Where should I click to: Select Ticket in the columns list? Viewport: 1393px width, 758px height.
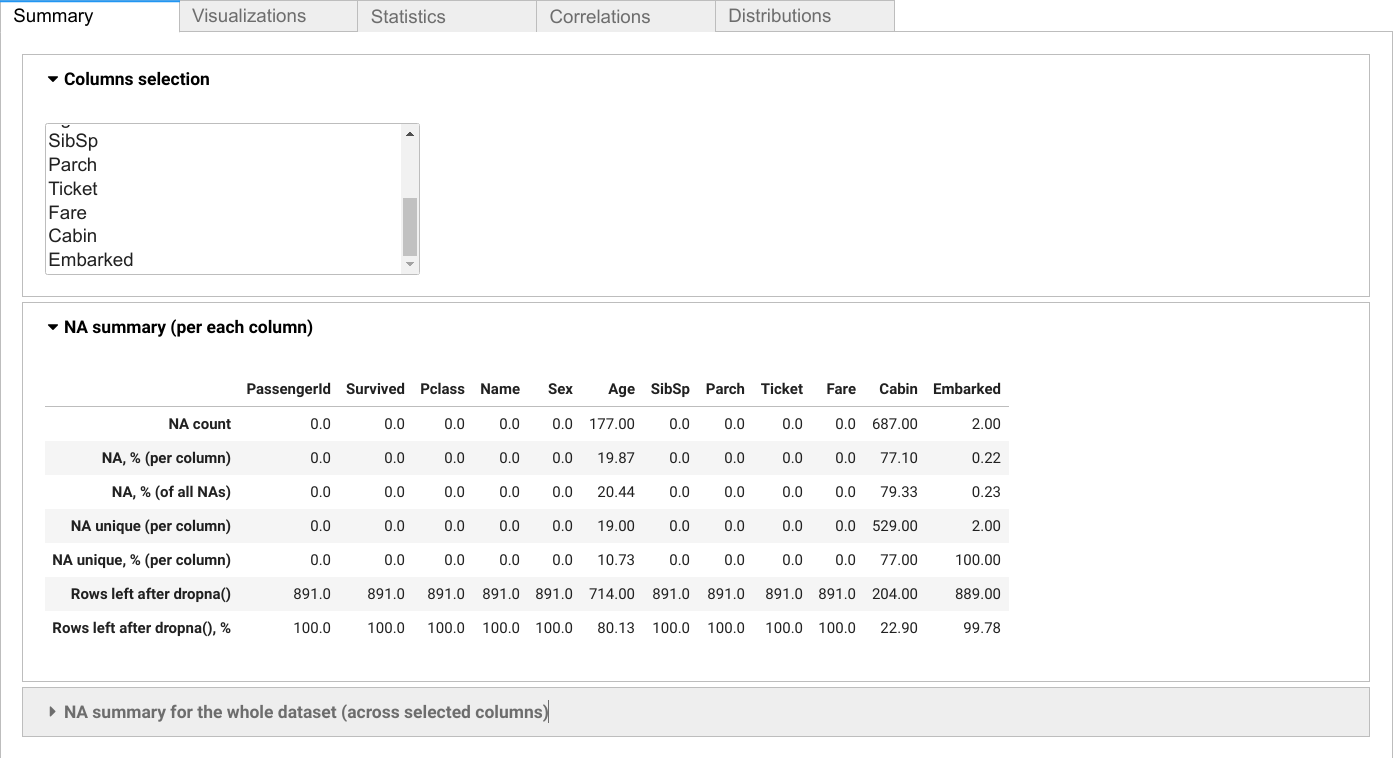point(224,189)
